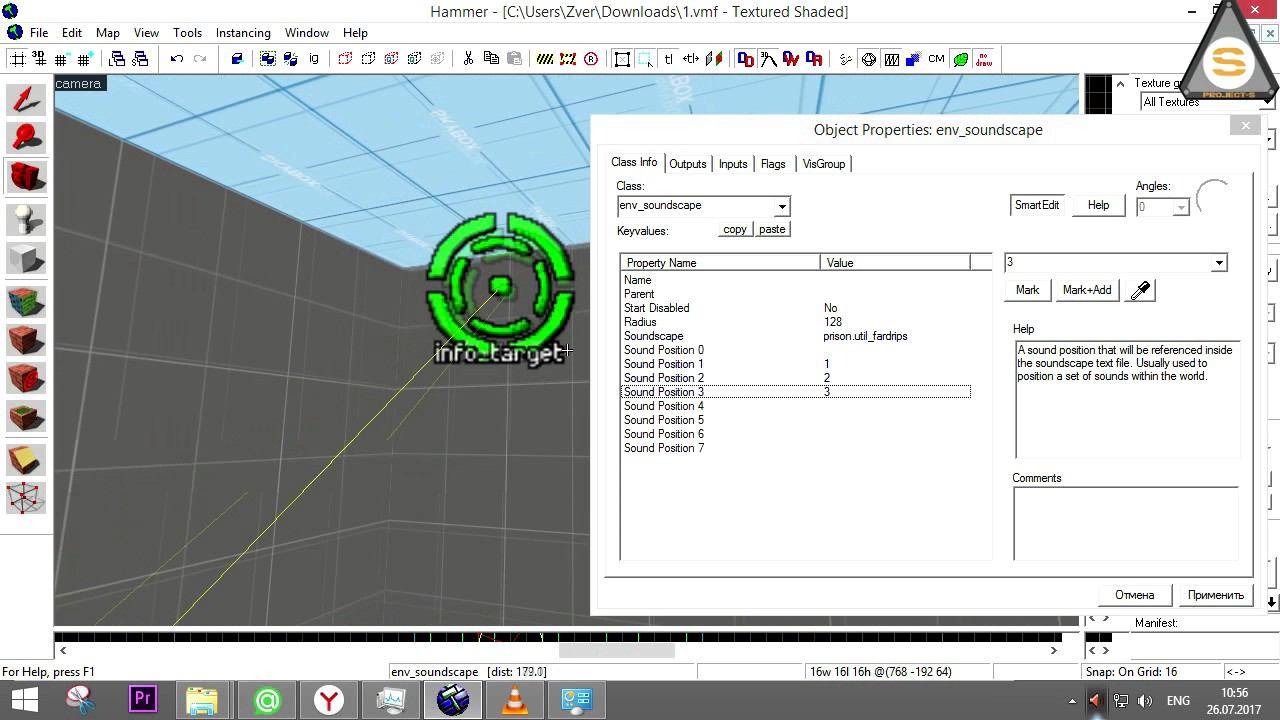Viewport: 1280px width, 720px height.
Task: Select the Entity lightbulb tool
Action: (26, 219)
